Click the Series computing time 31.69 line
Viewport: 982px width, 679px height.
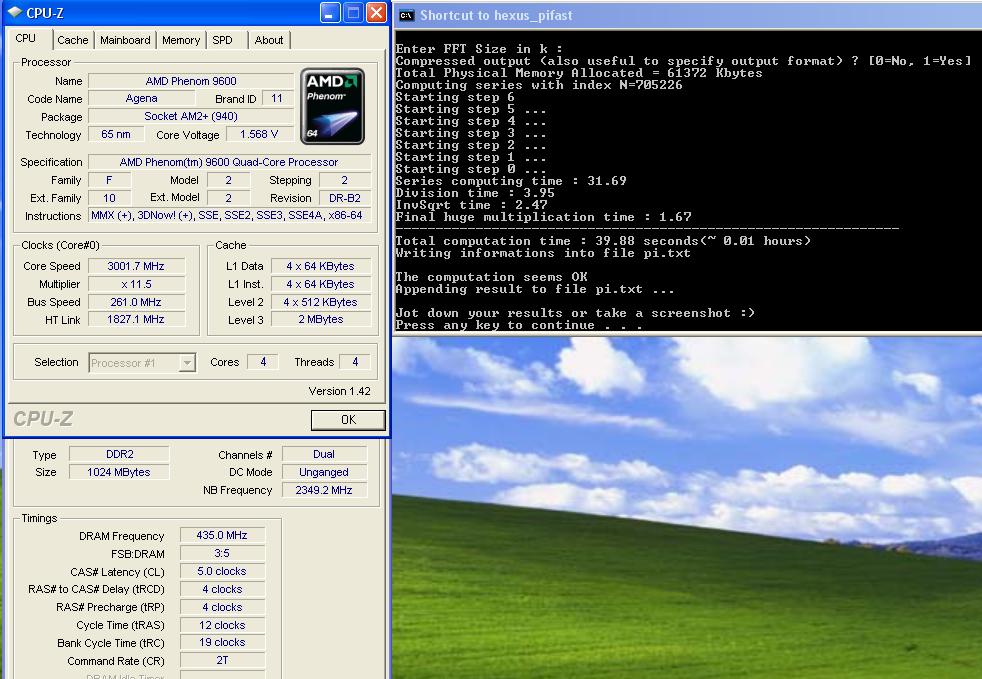pos(511,181)
